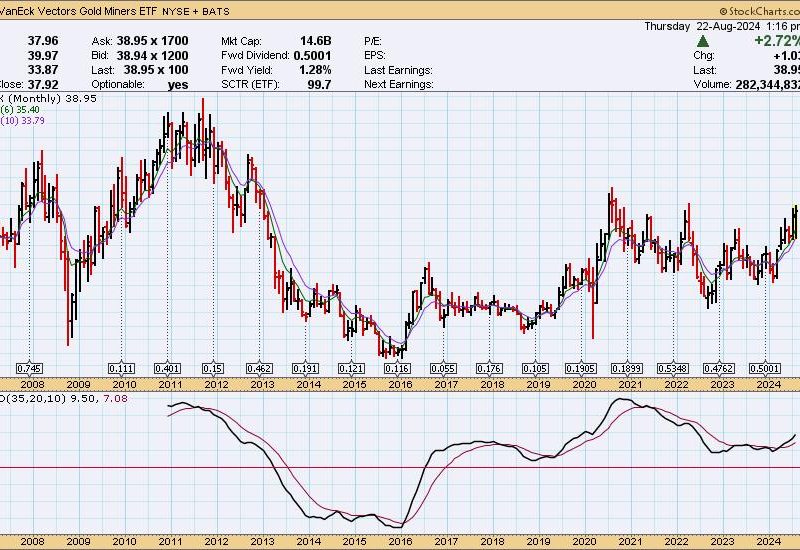Select the purple (10) 33.79 moving average legend
This screenshot has height=550, width=800.
pos(23,121)
